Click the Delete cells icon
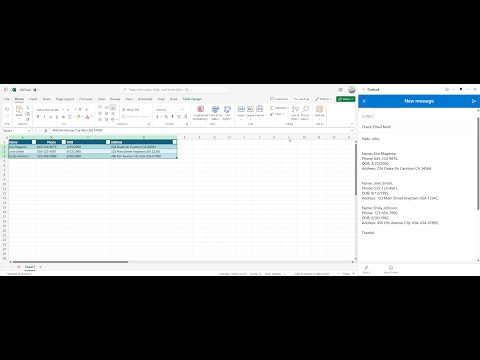 tap(250, 109)
